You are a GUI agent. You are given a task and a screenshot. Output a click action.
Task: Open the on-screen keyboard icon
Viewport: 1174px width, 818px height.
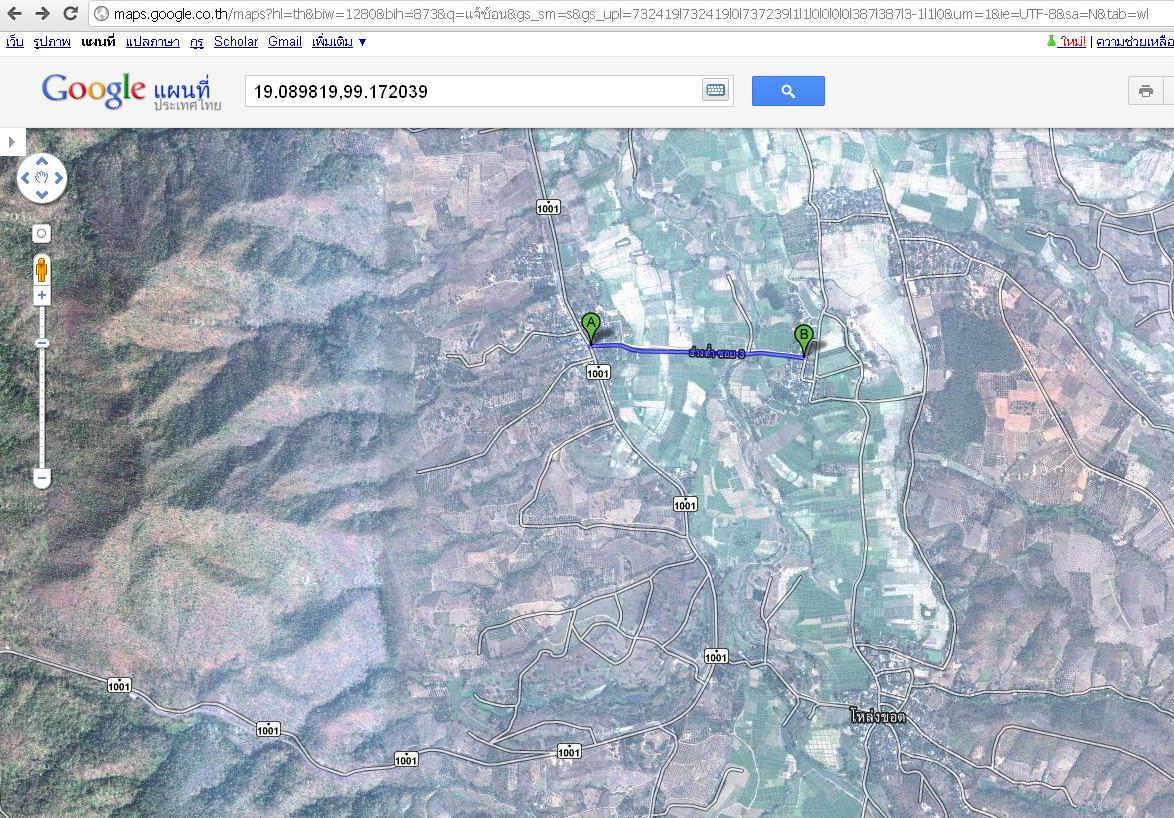715,91
